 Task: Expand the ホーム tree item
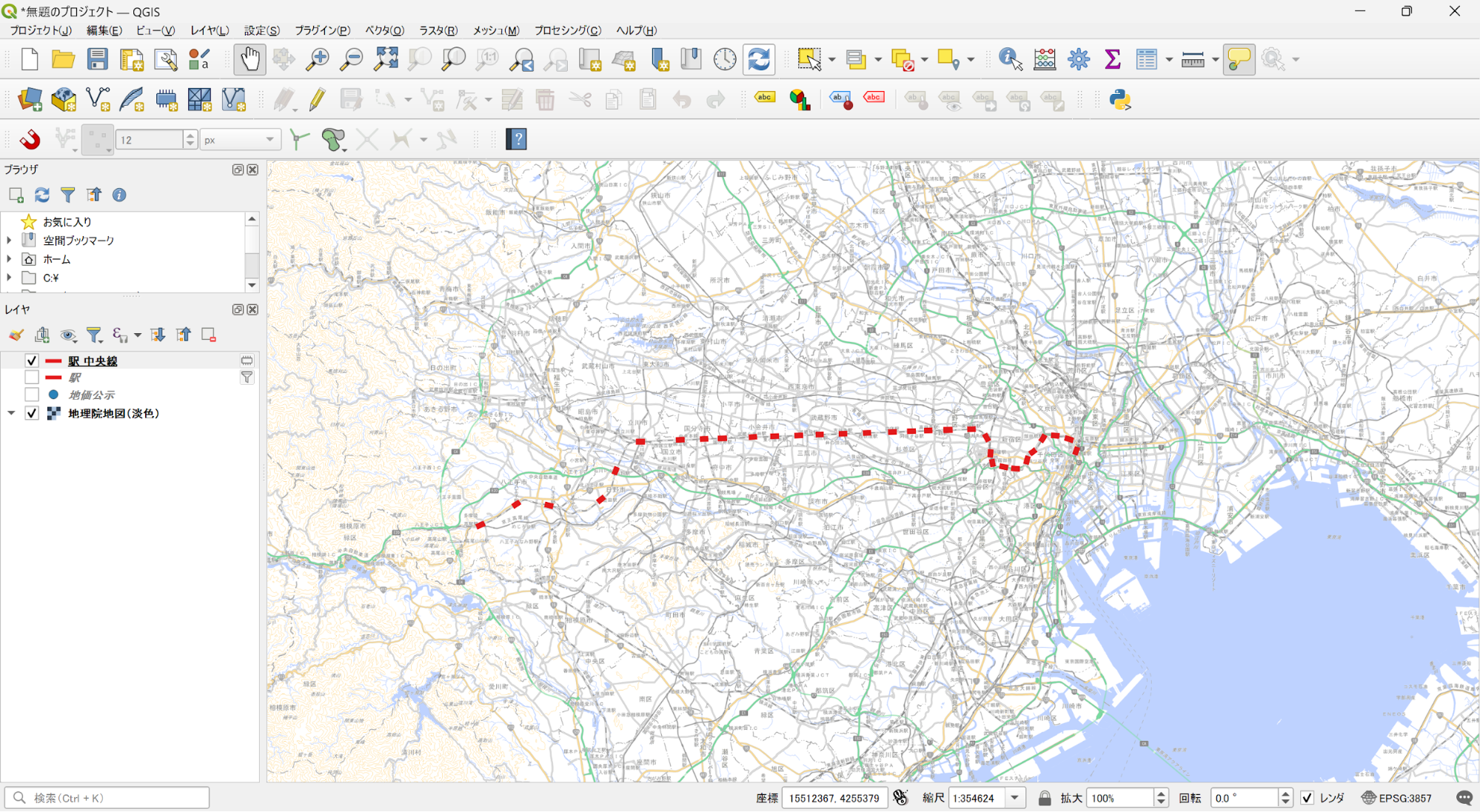tap(9, 259)
